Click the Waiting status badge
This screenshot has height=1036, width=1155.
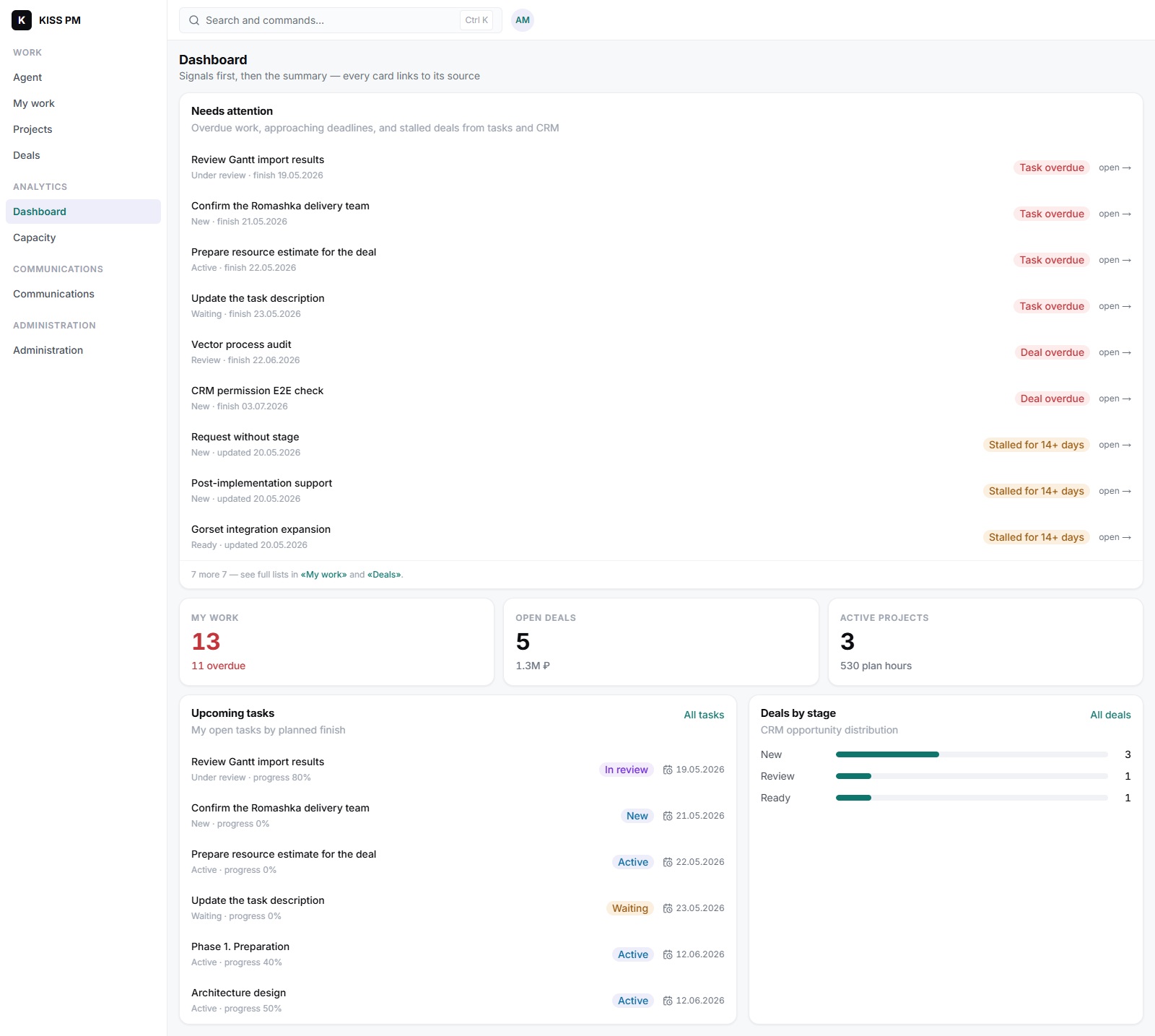click(630, 908)
